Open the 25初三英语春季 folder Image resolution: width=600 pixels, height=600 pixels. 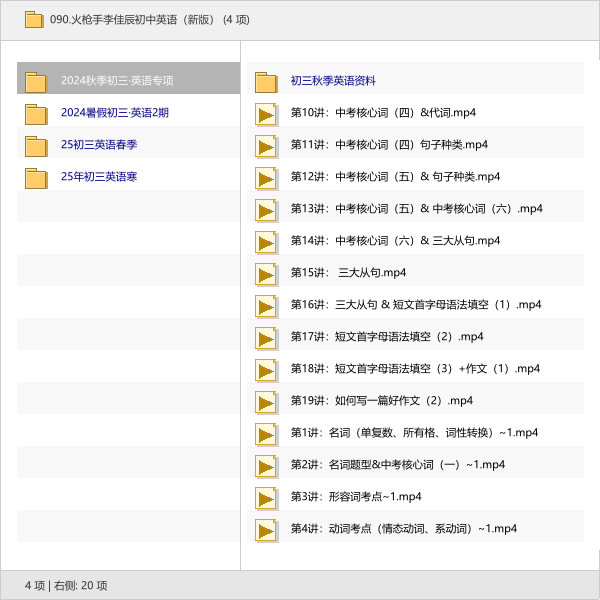click(99, 145)
